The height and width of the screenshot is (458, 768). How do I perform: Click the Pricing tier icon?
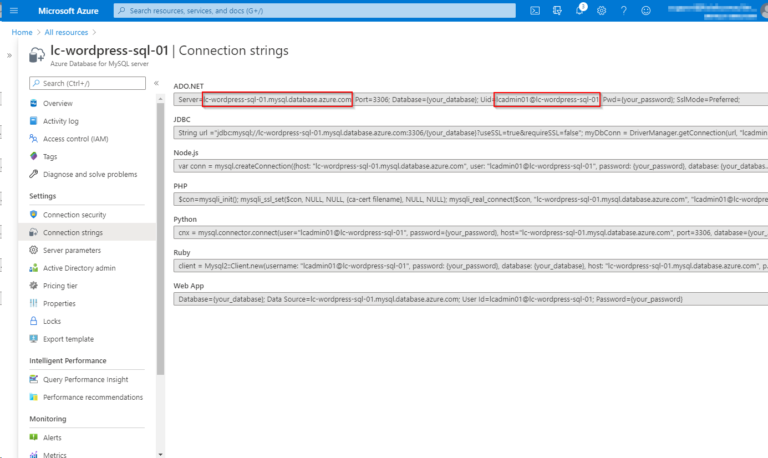click(33, 286)
